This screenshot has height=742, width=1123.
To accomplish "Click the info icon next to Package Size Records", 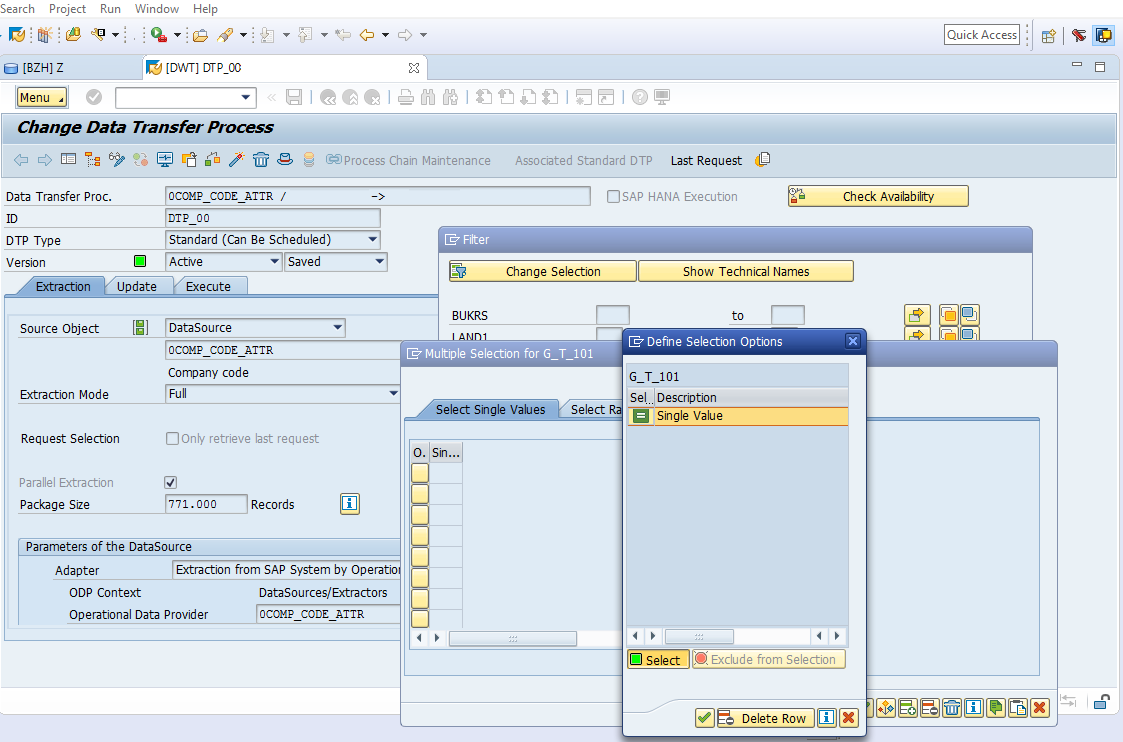I will [x=350, y=504].
